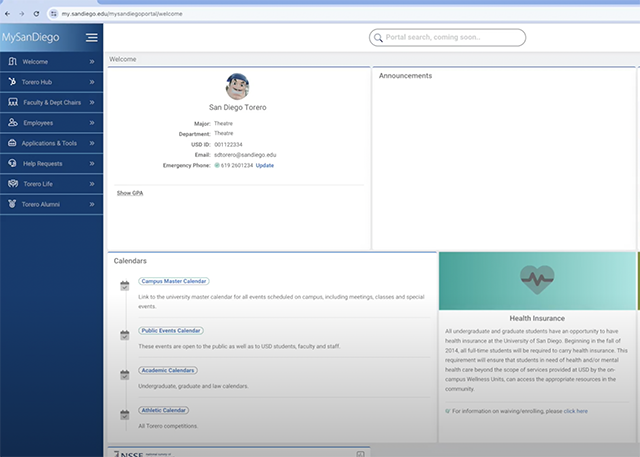Expand the Torero Hub chevron
This screenshot has height=457, width=640.
pyautogui.click(x=92, y=82)
